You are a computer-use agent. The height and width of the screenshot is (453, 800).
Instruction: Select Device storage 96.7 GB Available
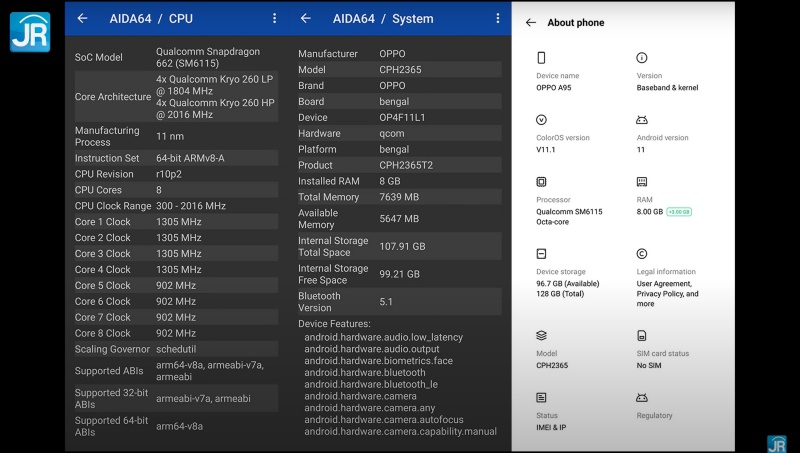(x=567, y=284)
